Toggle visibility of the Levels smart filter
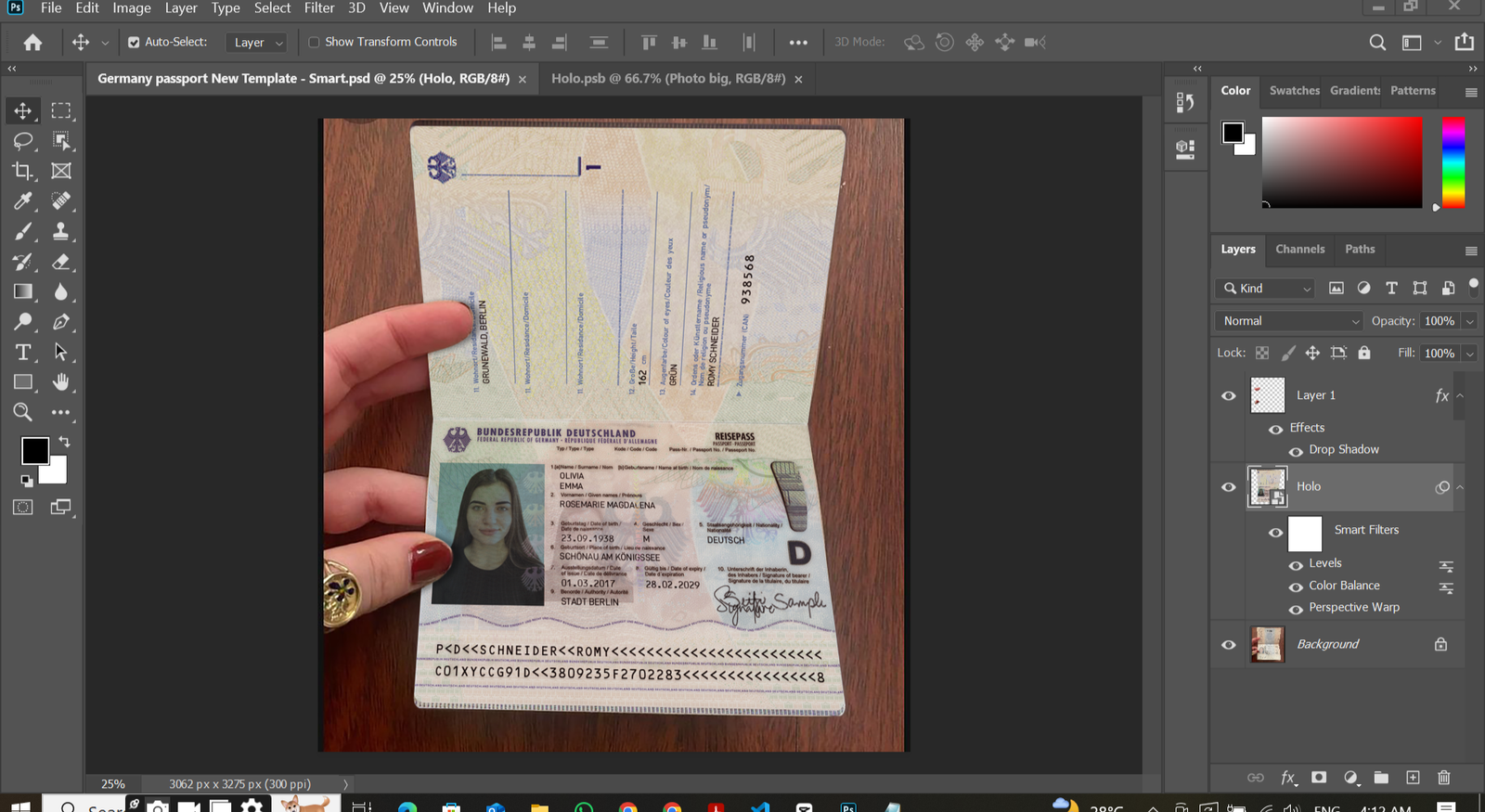The image size is (1485, 812). pos(1296,565)
